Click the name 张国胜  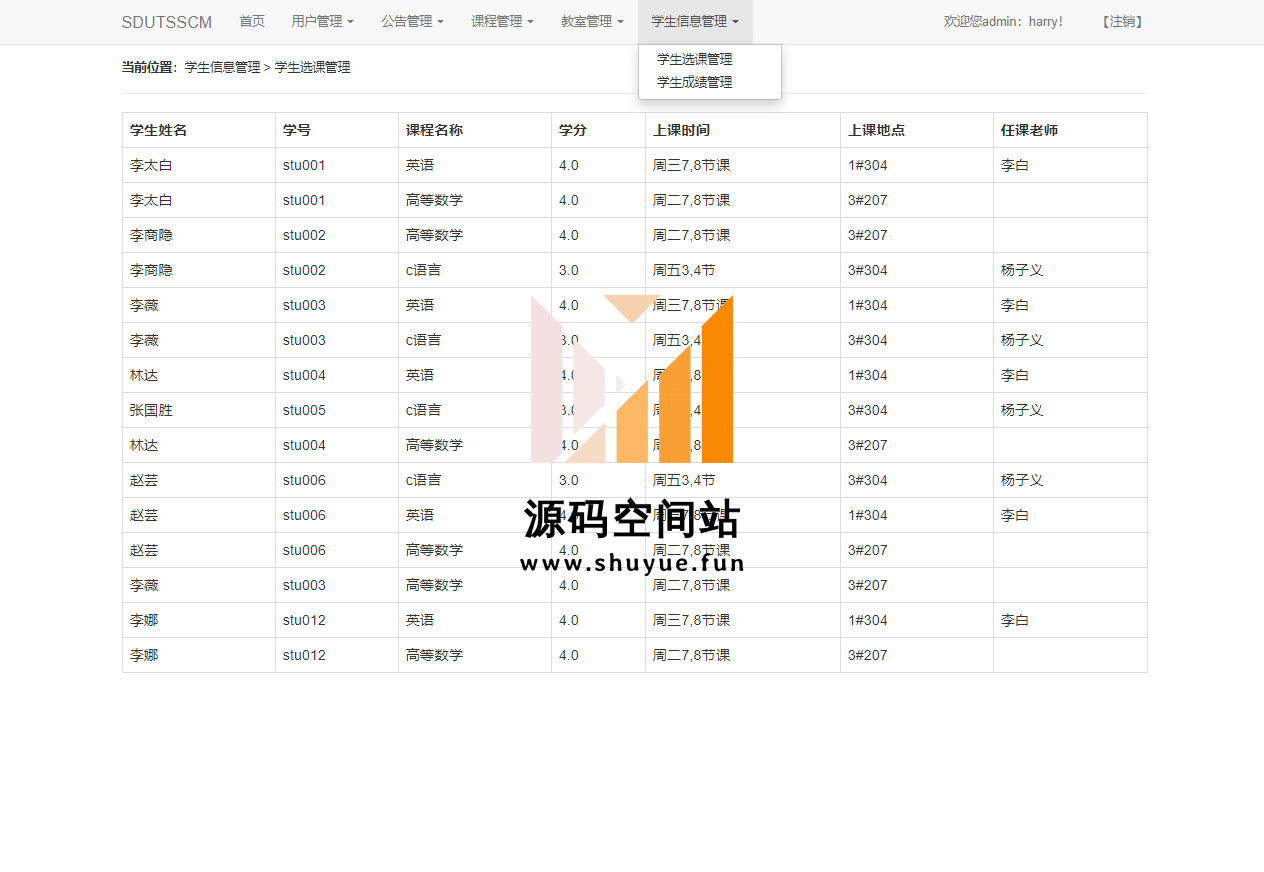(151, 410)
